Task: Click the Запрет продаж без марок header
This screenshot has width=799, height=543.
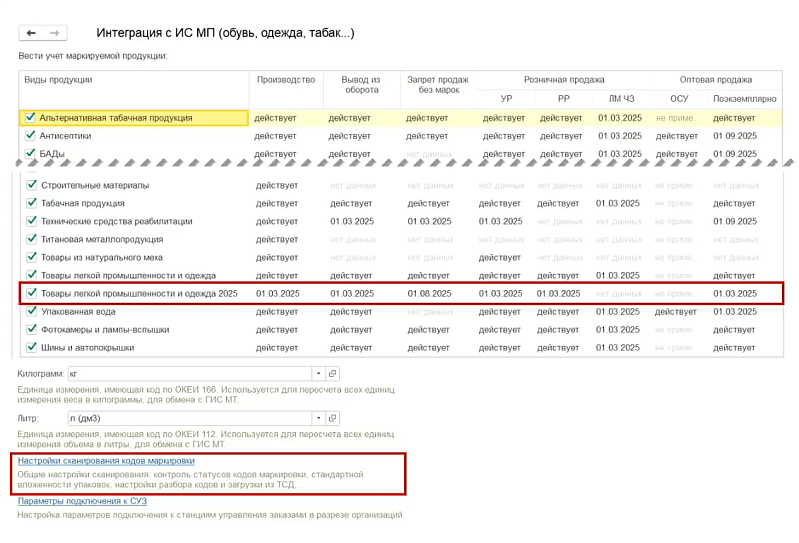Action: (438, 85)
